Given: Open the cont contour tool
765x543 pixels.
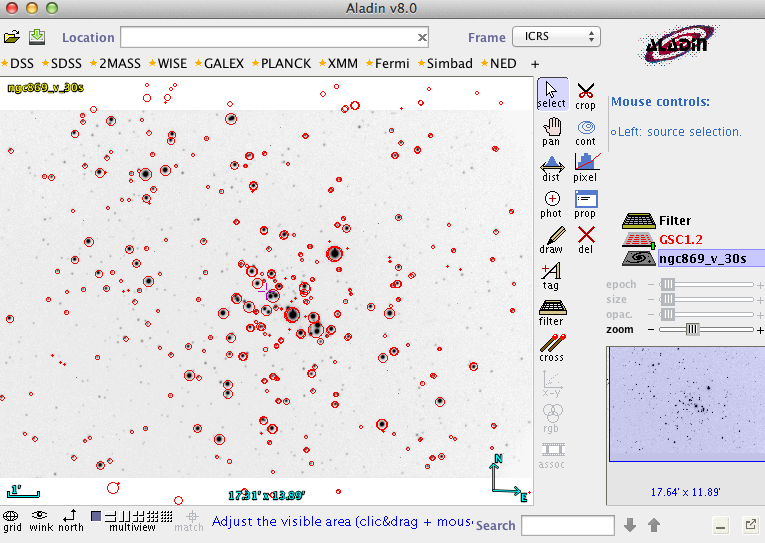Looking at the screenshot, I should point(585,132).
